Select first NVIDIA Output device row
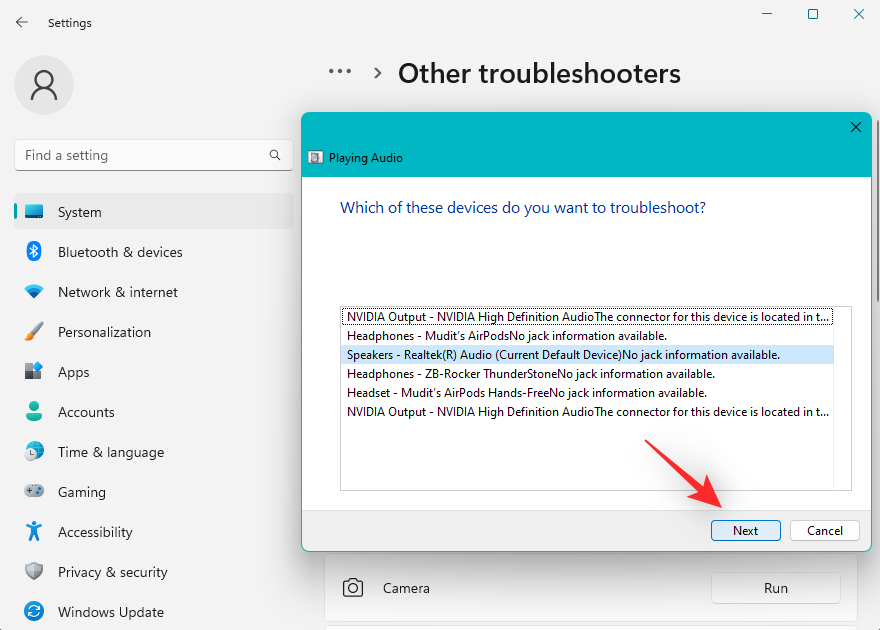 [x=587, y=316]
